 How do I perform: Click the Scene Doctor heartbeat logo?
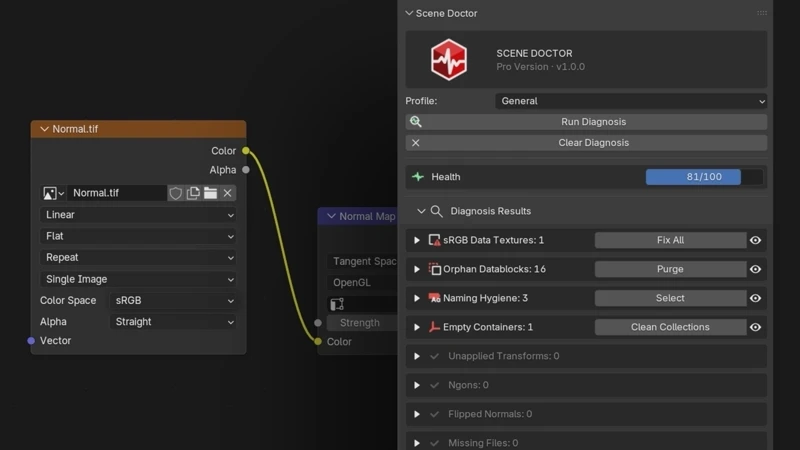point(448,60)
